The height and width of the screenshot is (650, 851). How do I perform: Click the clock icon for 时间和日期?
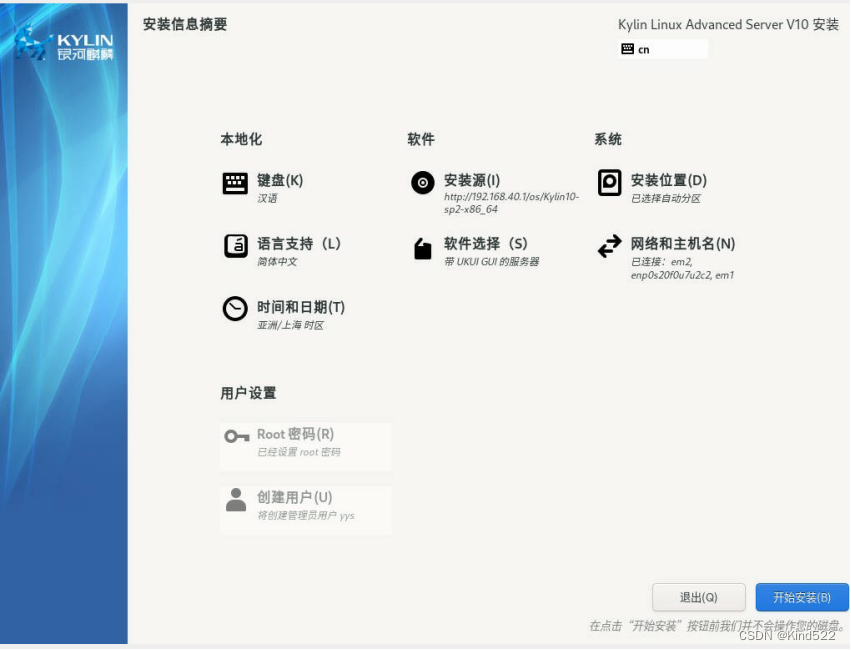[x=235, y=309]
